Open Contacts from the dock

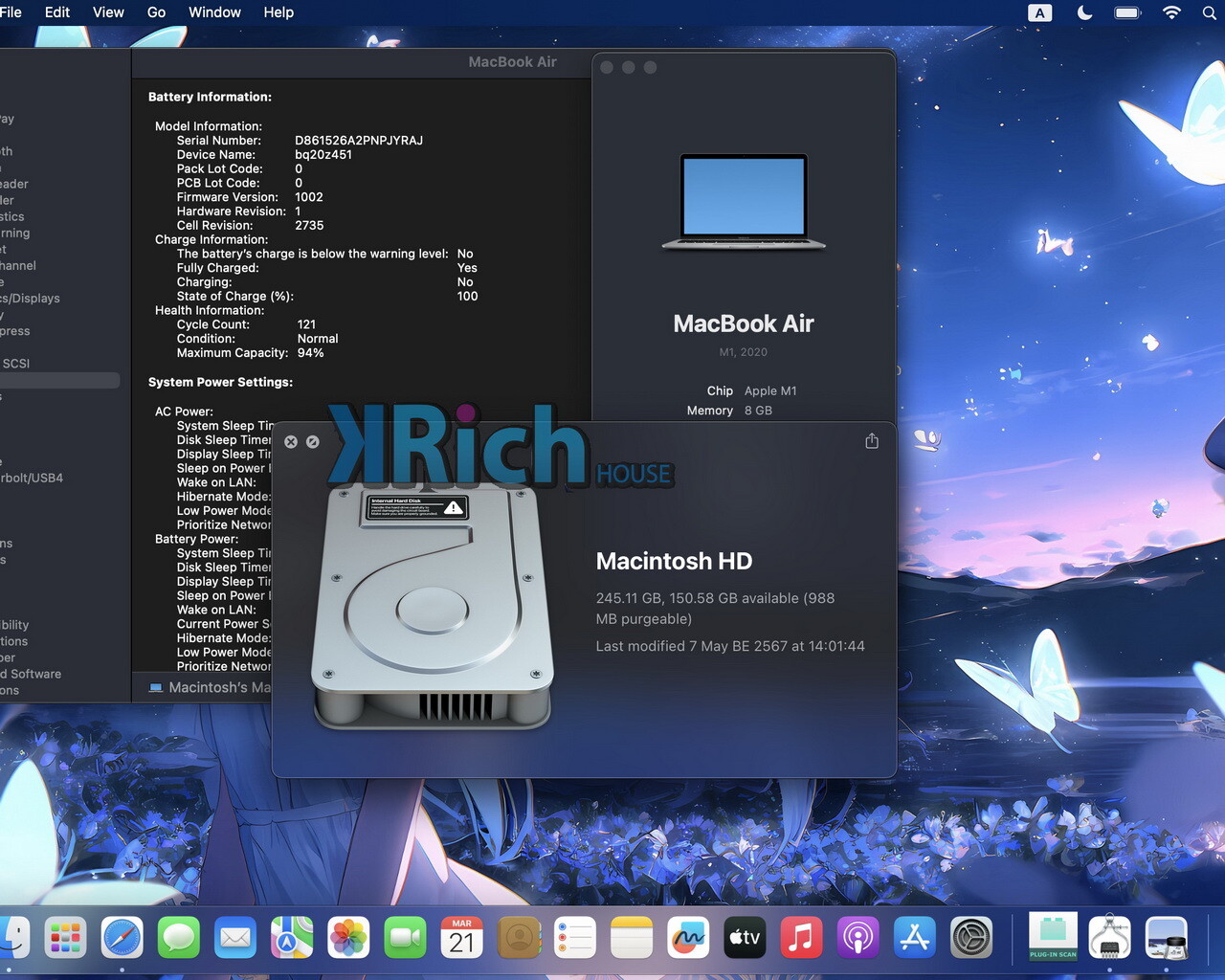click(519, 938)
